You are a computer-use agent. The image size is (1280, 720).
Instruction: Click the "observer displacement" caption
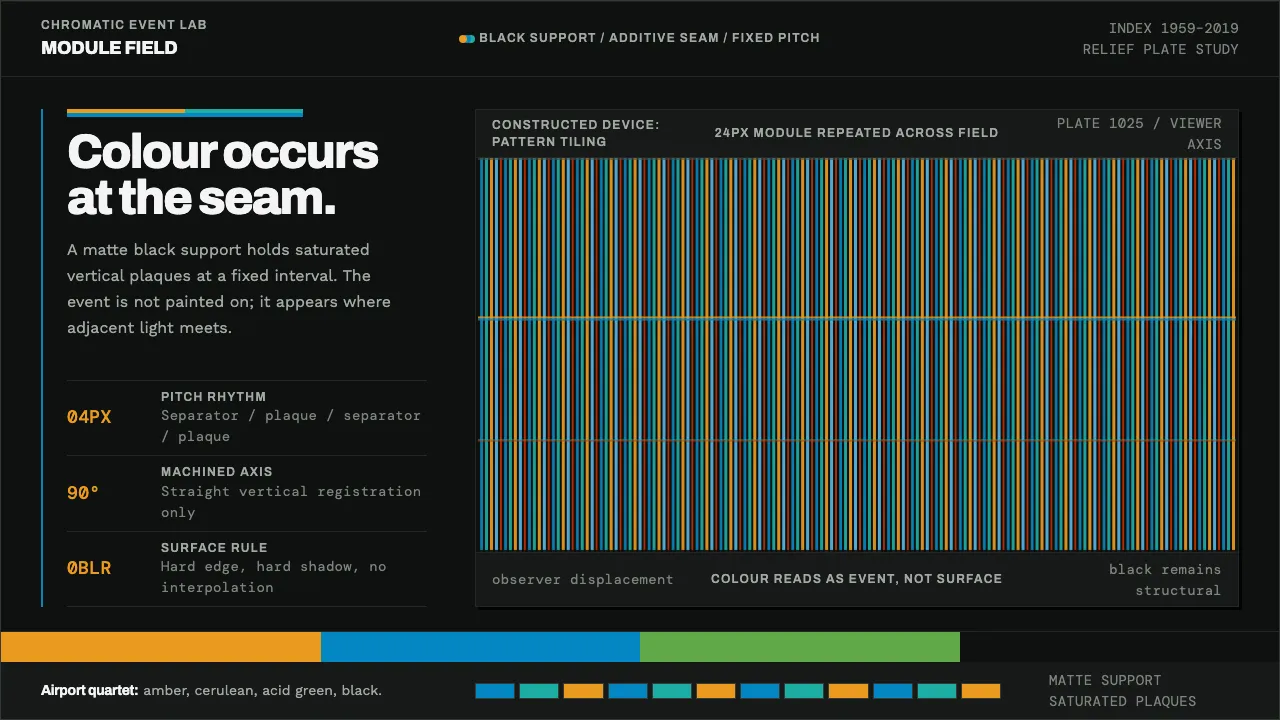click(583, 580)
